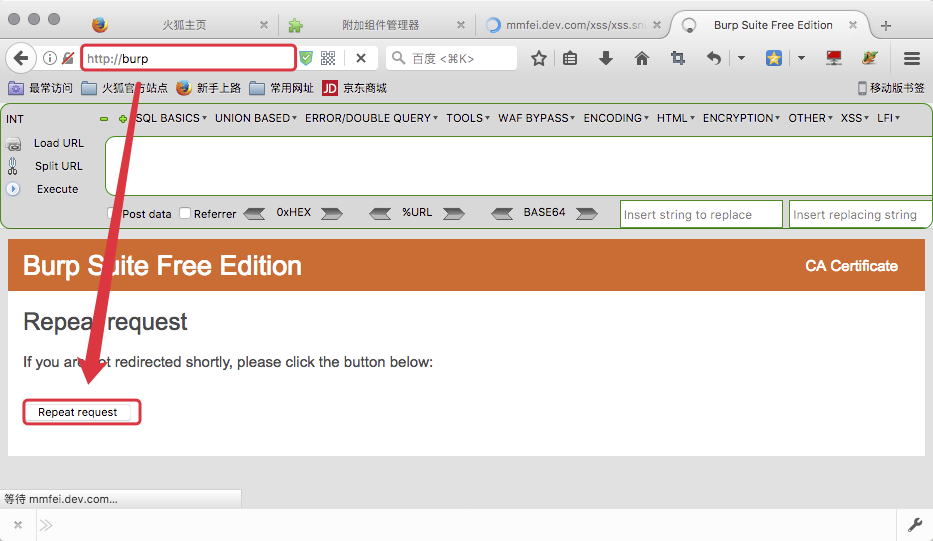Screen dimensions: 933x541
Task: Open HTML dropdown menu
Action: [x=675, y=118]
